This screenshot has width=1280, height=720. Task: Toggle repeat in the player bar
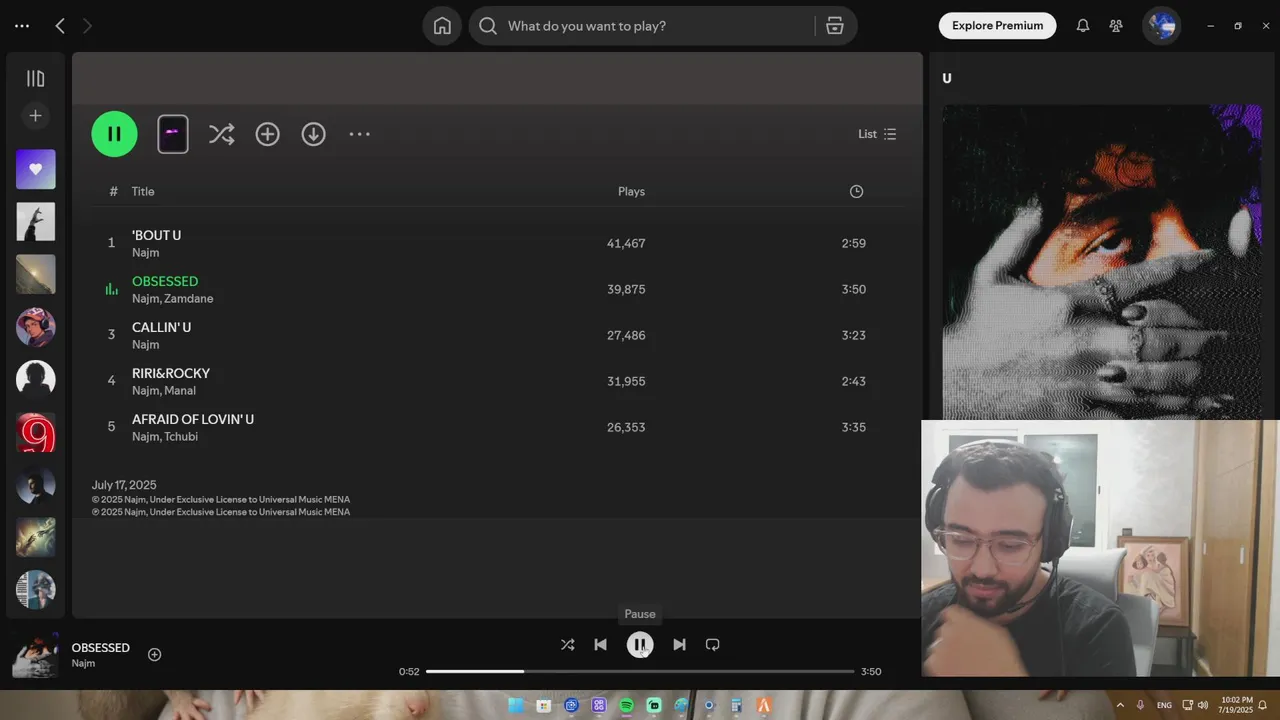click(712, 645)
